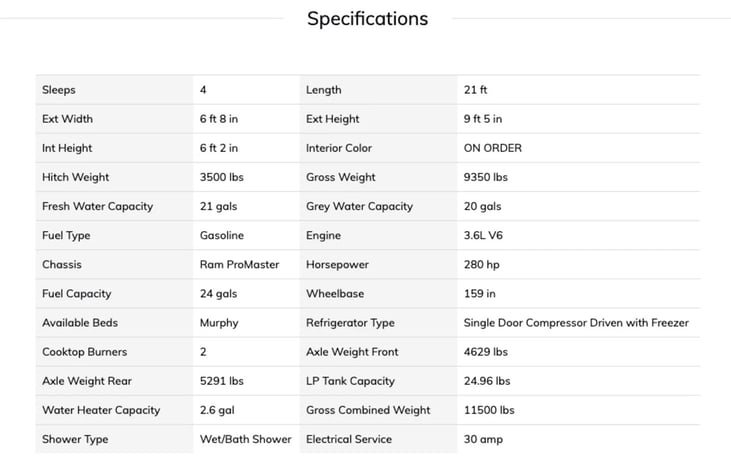
Task: Click the Murphy available beds value
Action: 219,323
